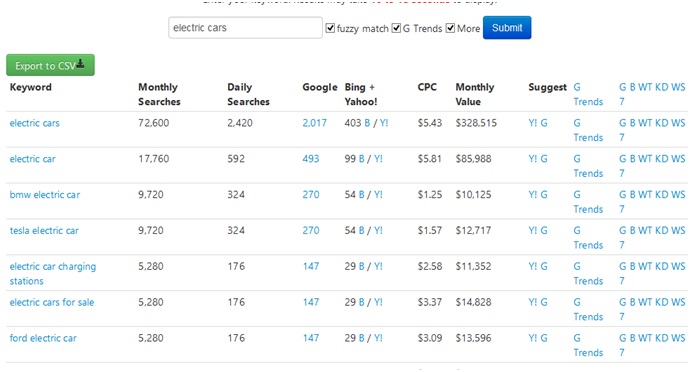The height and width of the screenshot is (372, 690).
Task: Click 'WS' link in bmw electric car row
Action: tap(678, 195)
